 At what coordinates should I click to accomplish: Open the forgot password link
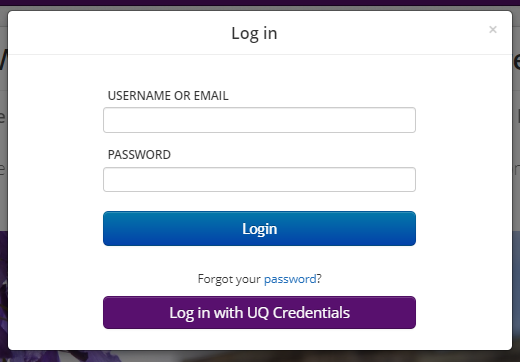[290, 279]
